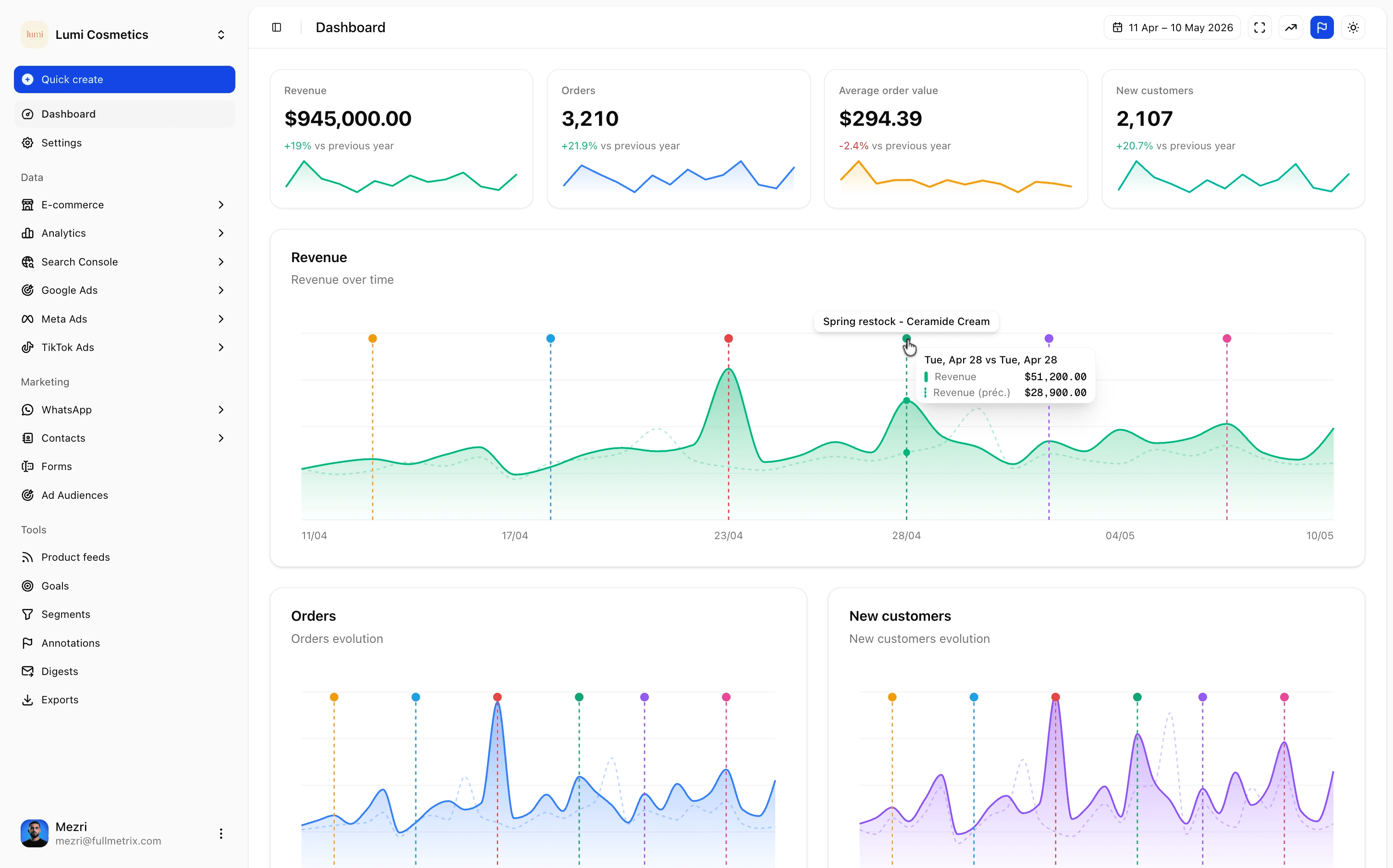This screenshot has width=1393, height=868.
Task: Click the WhatsApp icon
Action: (27, 410)
